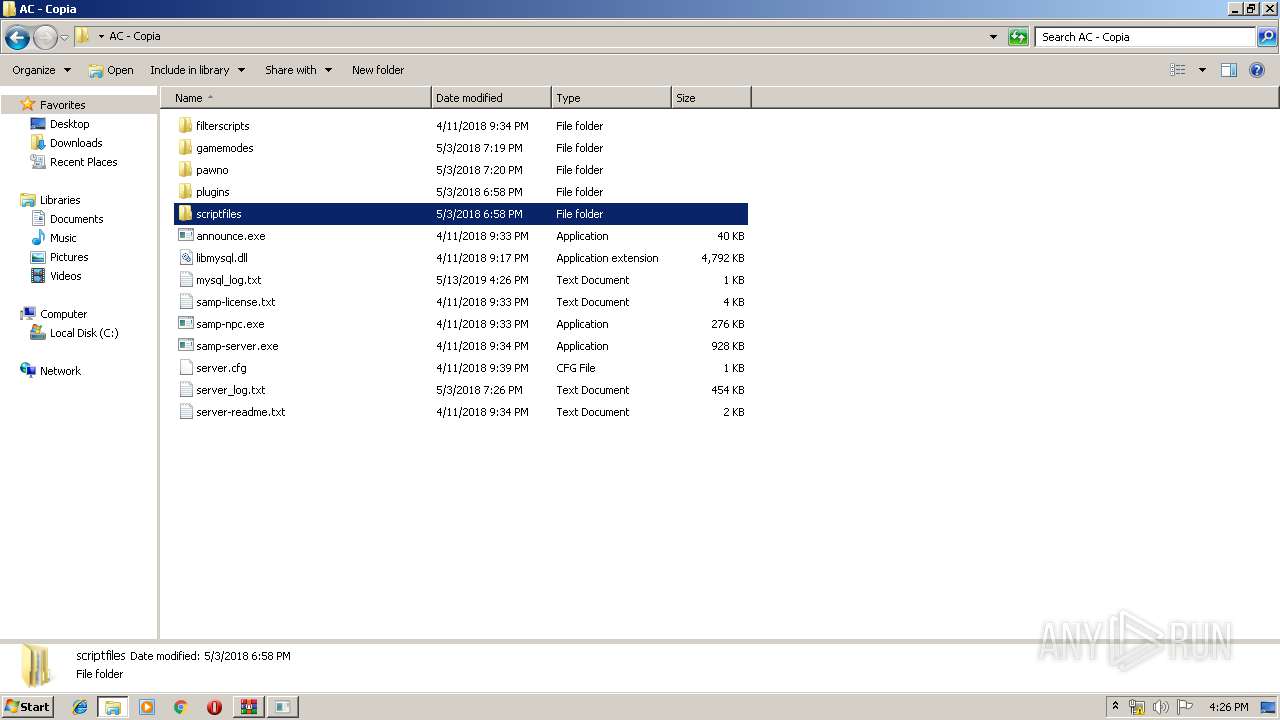Open address bar history dropdown arrow
The width and height of the screenshot is (1280, 720).
tap(993, 37)
